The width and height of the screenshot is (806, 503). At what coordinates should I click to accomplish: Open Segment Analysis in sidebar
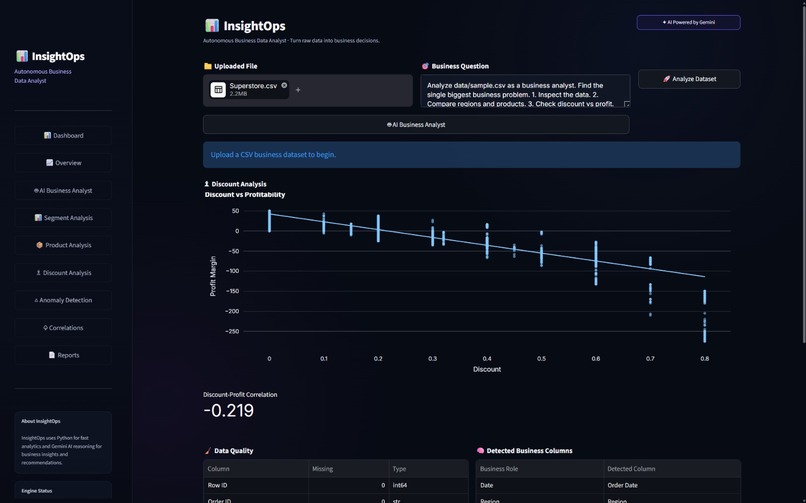tap(63, 218)
